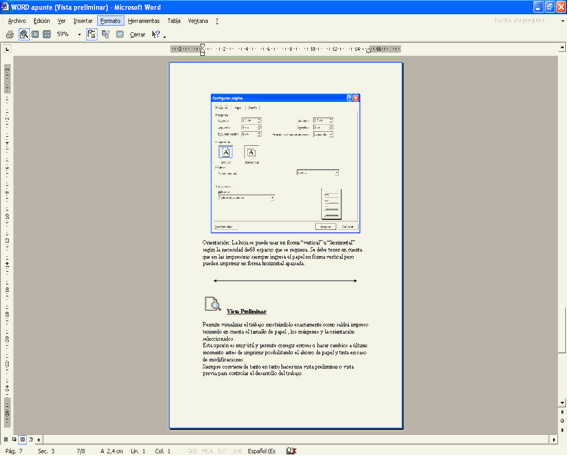Click the EXT indicator in status bar
Viewport: 568px width, 456px height.
click(222, 451)
